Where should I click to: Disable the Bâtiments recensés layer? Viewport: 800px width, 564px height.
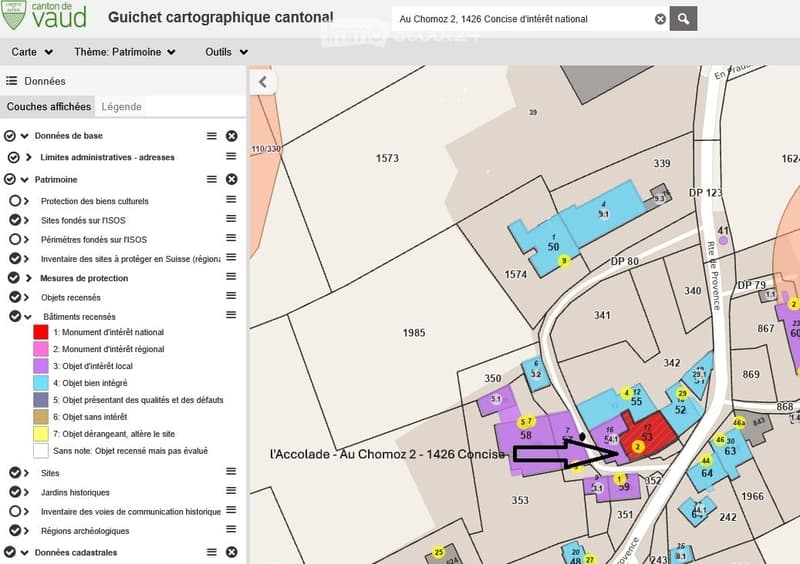tap(15, 316)
